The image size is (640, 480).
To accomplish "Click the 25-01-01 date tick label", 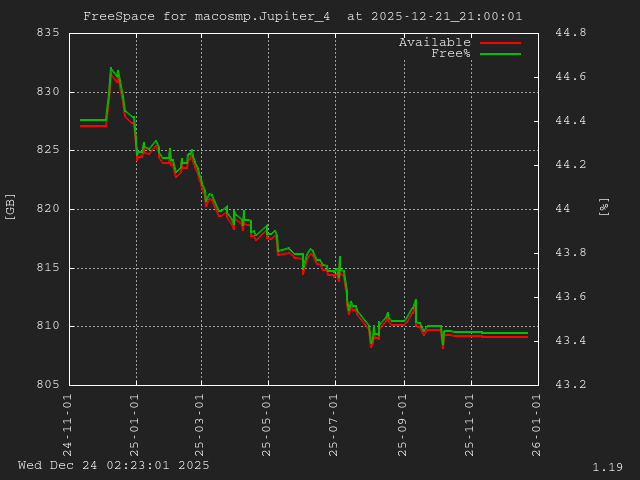I will 135,423.
